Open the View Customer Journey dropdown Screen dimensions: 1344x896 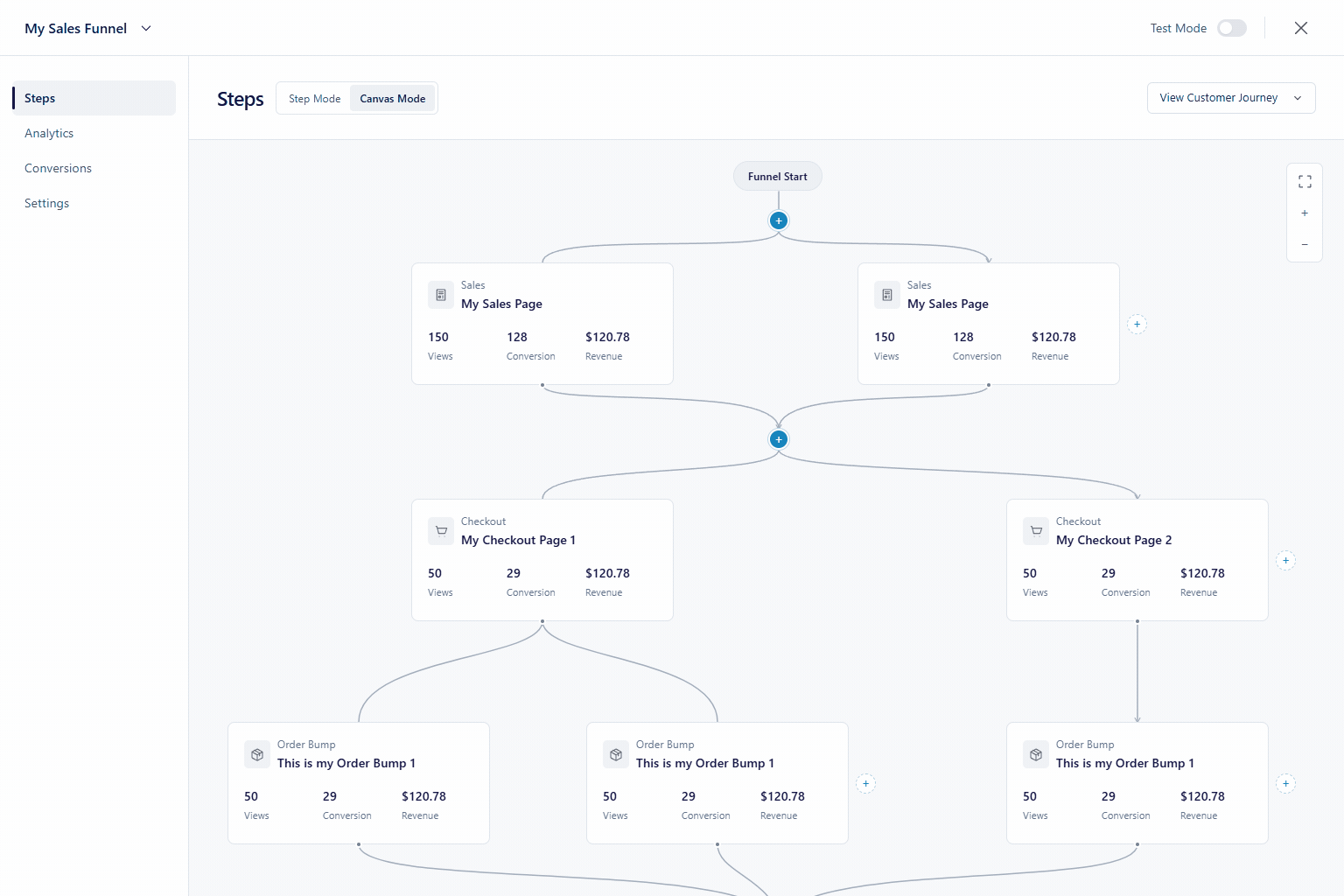click(x=1231, y=98)
